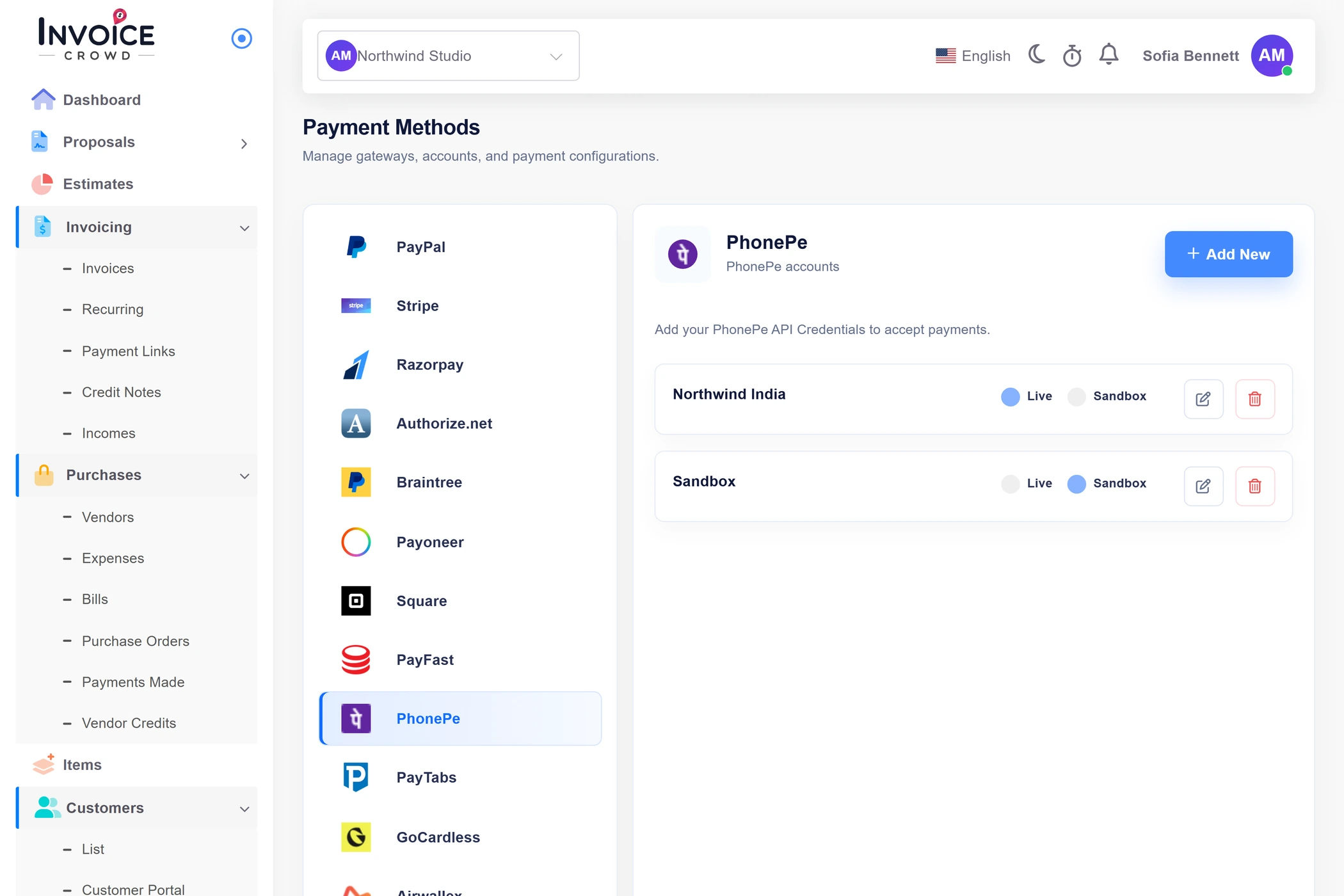Click the Braintree logo icon

(x=356, y=483)
